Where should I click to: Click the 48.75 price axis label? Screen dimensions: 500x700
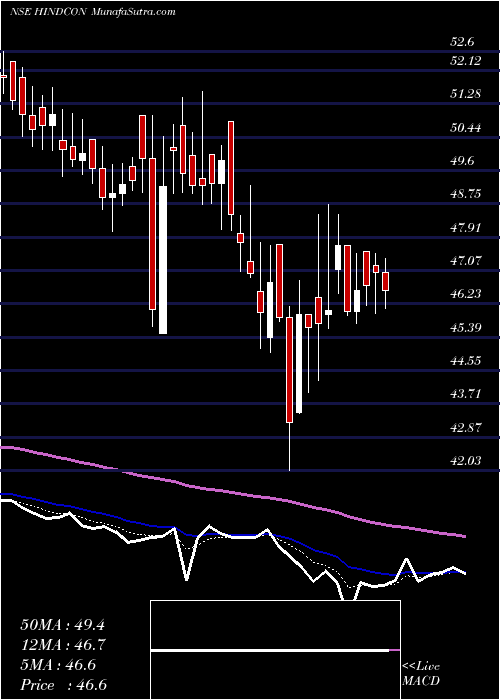pyautogui.click(x=466, y=194)
